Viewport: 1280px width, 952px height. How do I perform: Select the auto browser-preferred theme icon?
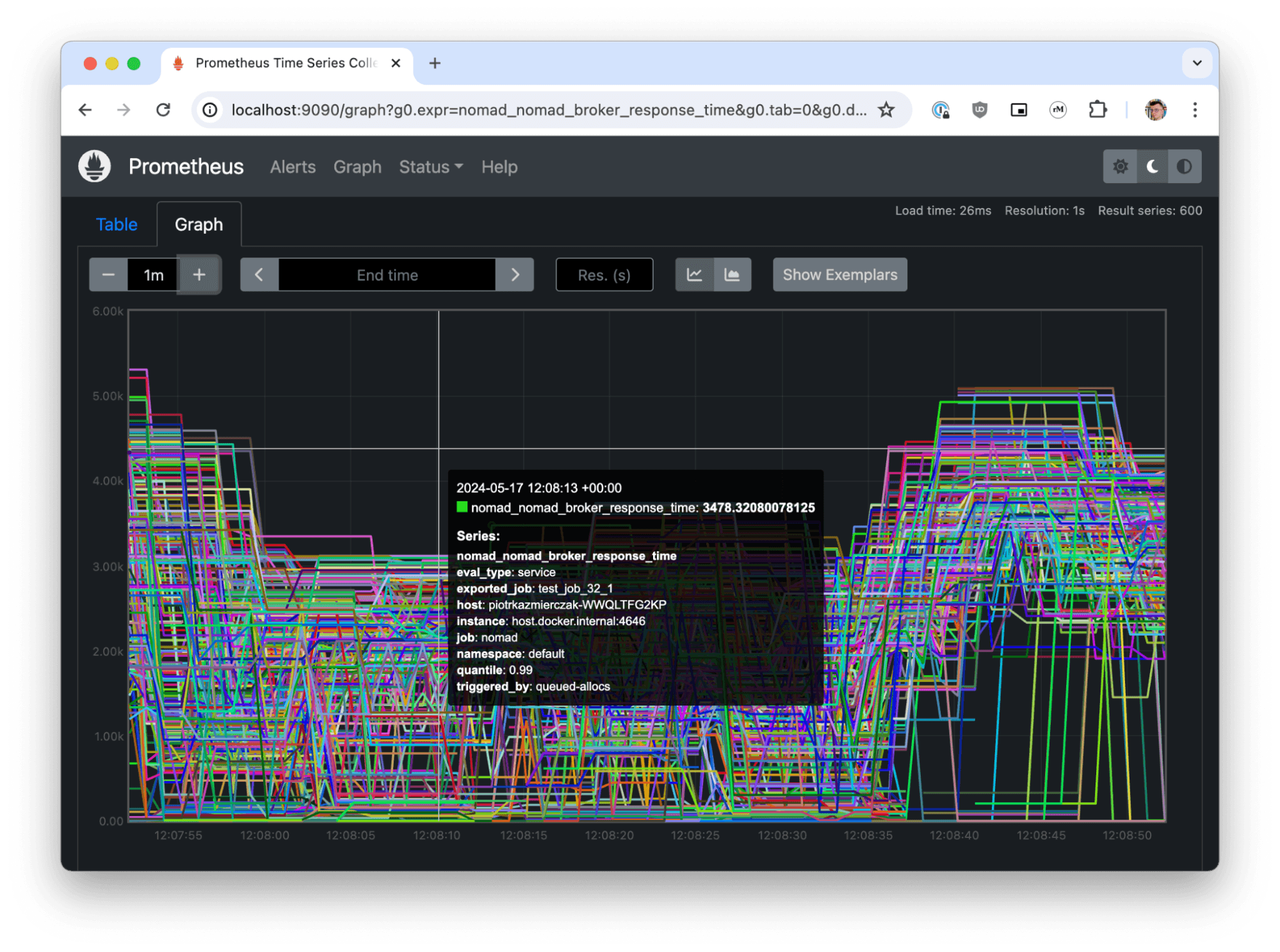pos(1184,166)
